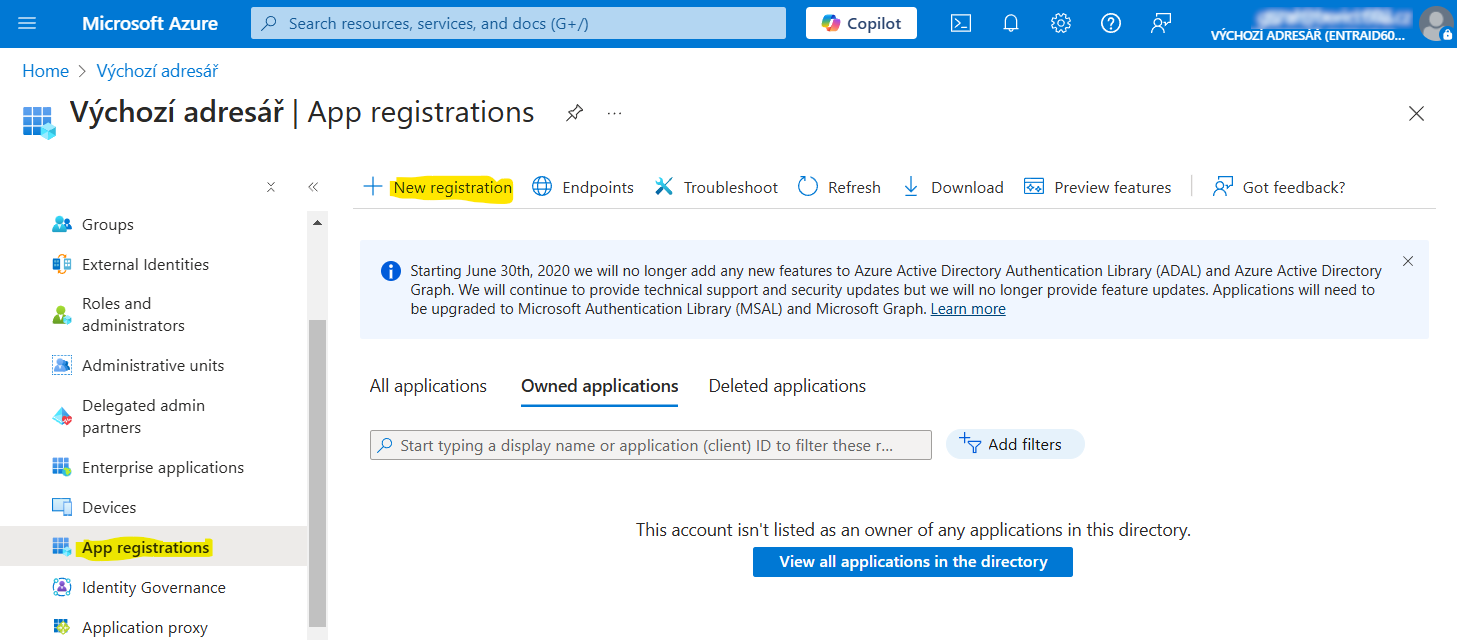Open Enterprise applications in sidebar
1457x640 pixels.
click(x=162, y=467)
